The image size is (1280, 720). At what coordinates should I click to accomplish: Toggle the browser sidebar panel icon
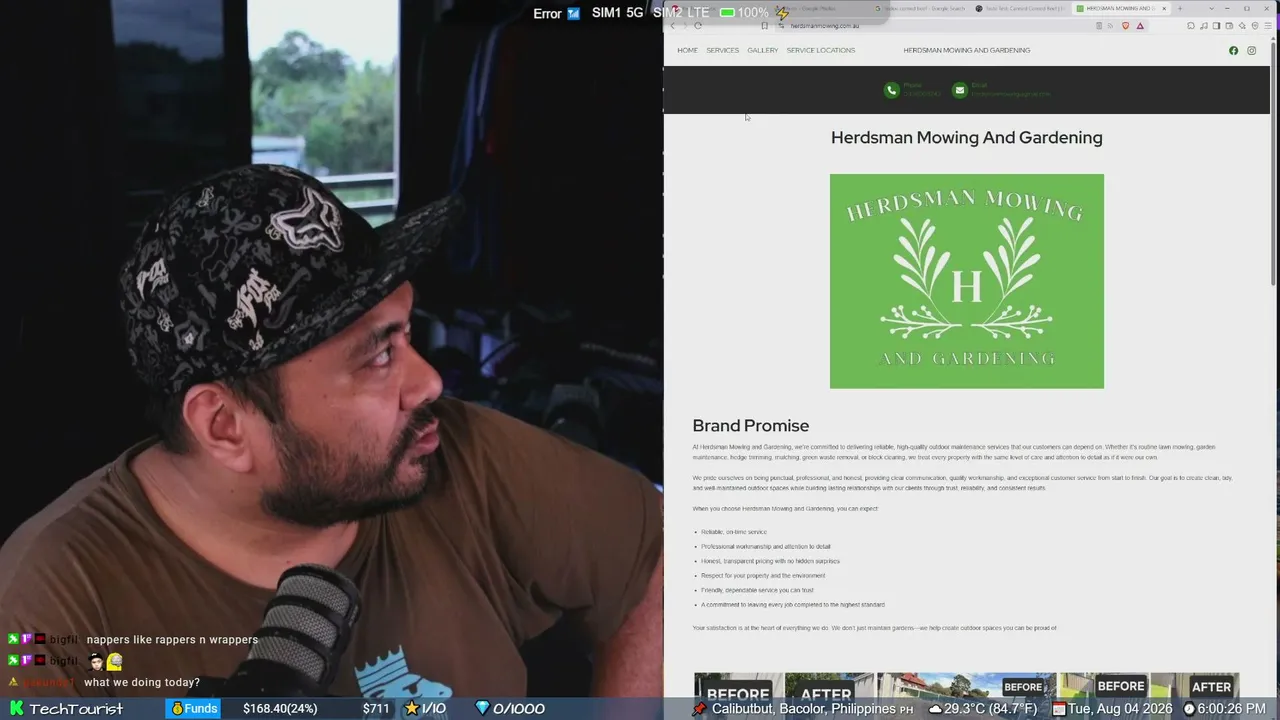pyautogui.click(x=1216, y=26)
